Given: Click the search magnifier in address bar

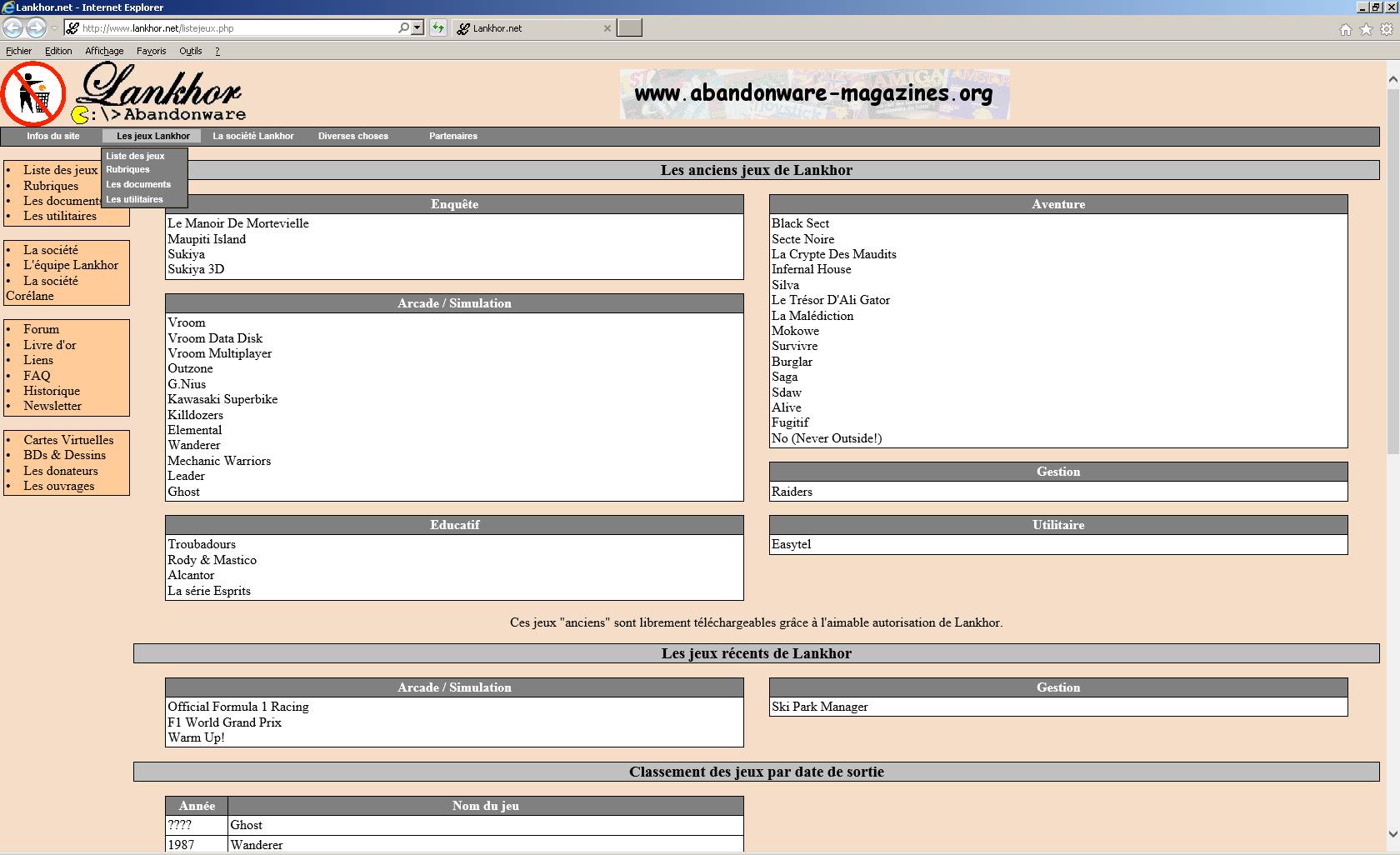Looking at the screenshot, I should tap(403, 27).
